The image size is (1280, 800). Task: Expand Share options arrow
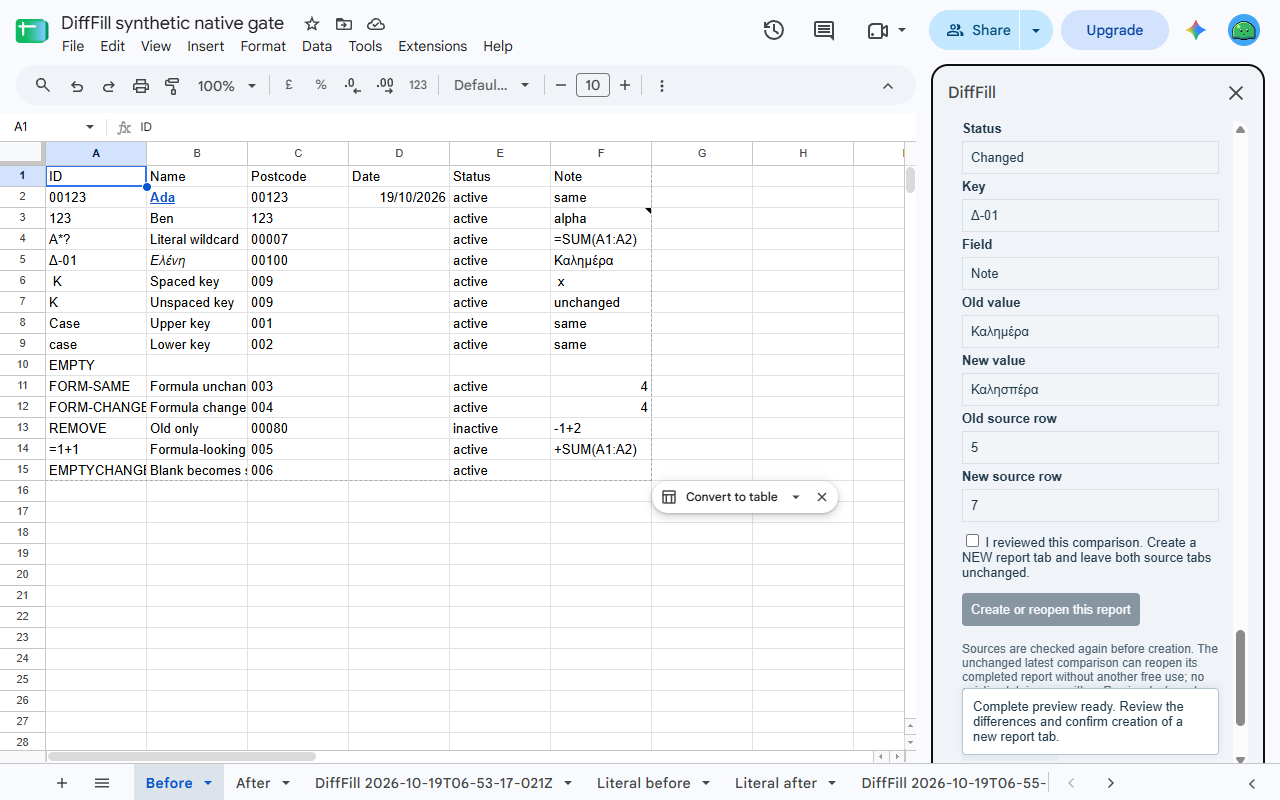(1036, 30)
